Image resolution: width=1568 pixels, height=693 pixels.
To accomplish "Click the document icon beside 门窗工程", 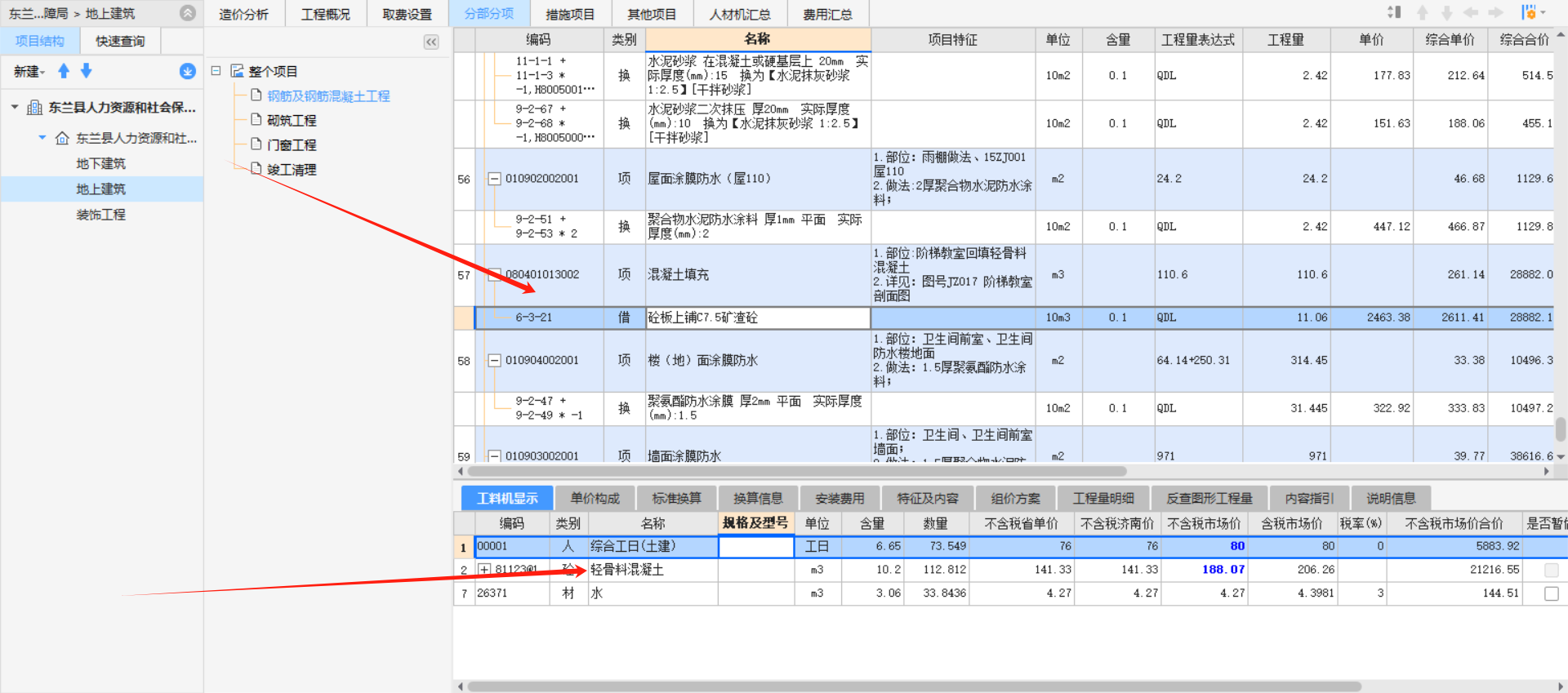I will click(256, 144).
